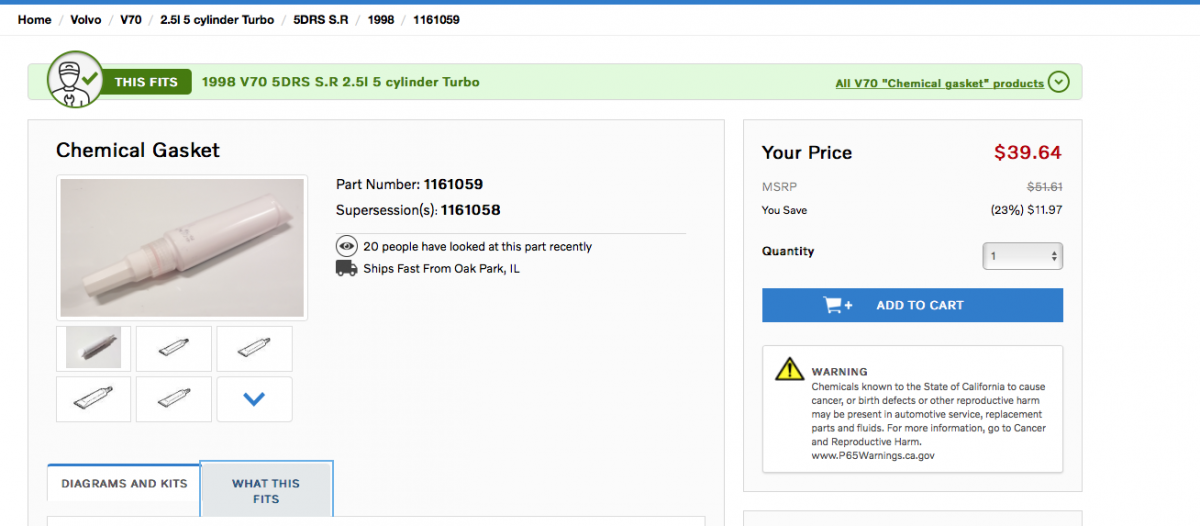Open the 2.5l 5 cylinder Turbo breadcrumb
Screen dimensions: 1200x526
click(217, 20)
